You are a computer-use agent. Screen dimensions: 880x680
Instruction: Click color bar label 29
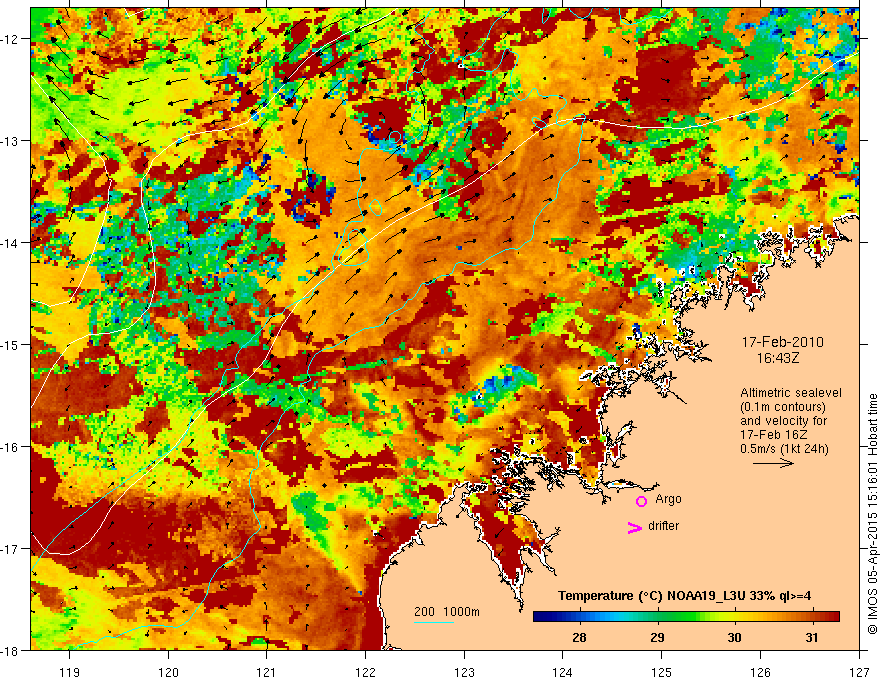click(657, 637)
